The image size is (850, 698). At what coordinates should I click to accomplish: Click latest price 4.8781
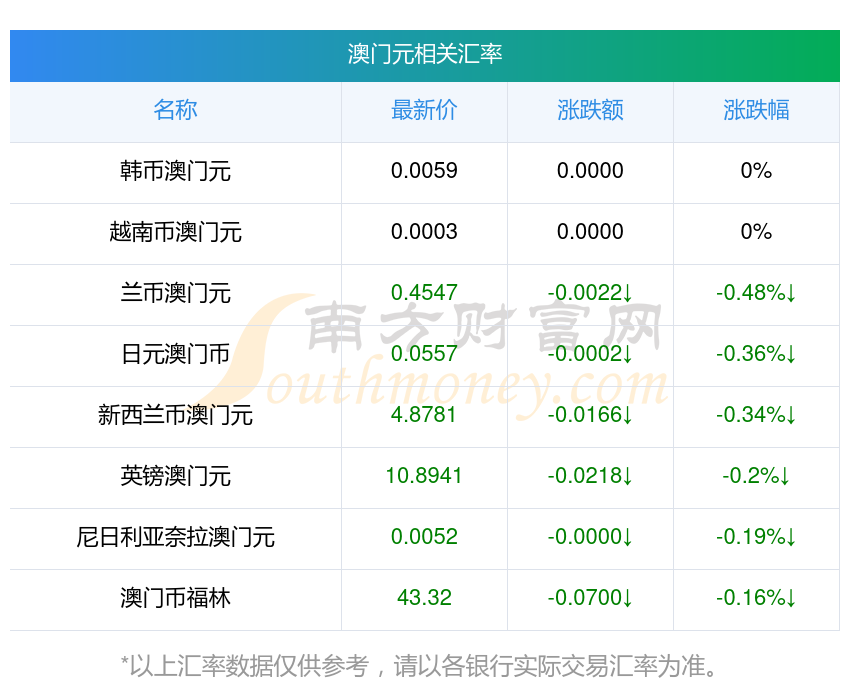pyautogui.click(x=424, y=415)
